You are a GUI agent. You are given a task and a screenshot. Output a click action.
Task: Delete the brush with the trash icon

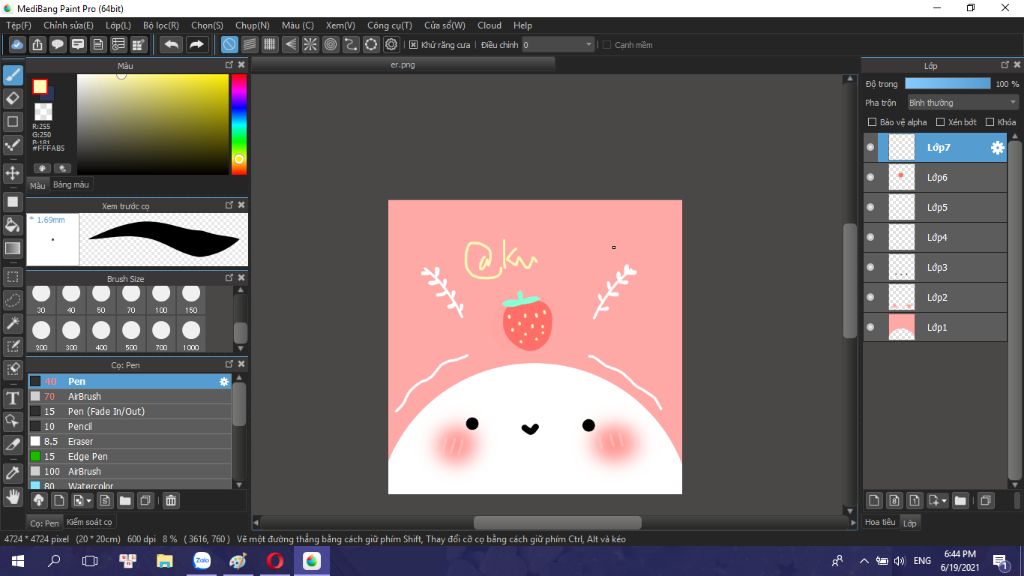tap(170, 501)
